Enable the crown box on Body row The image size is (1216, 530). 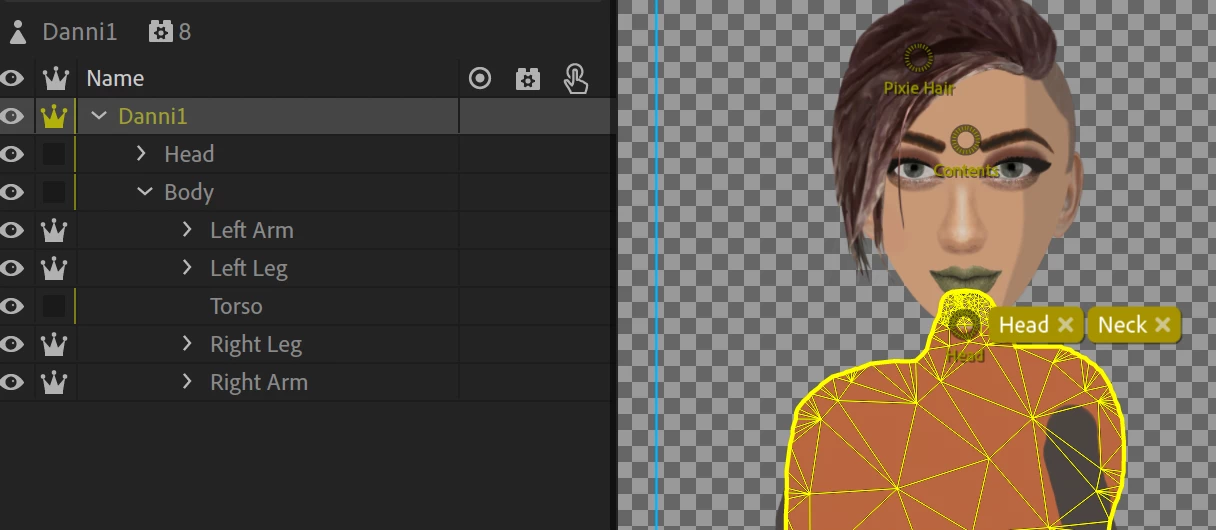coord(54,192)
